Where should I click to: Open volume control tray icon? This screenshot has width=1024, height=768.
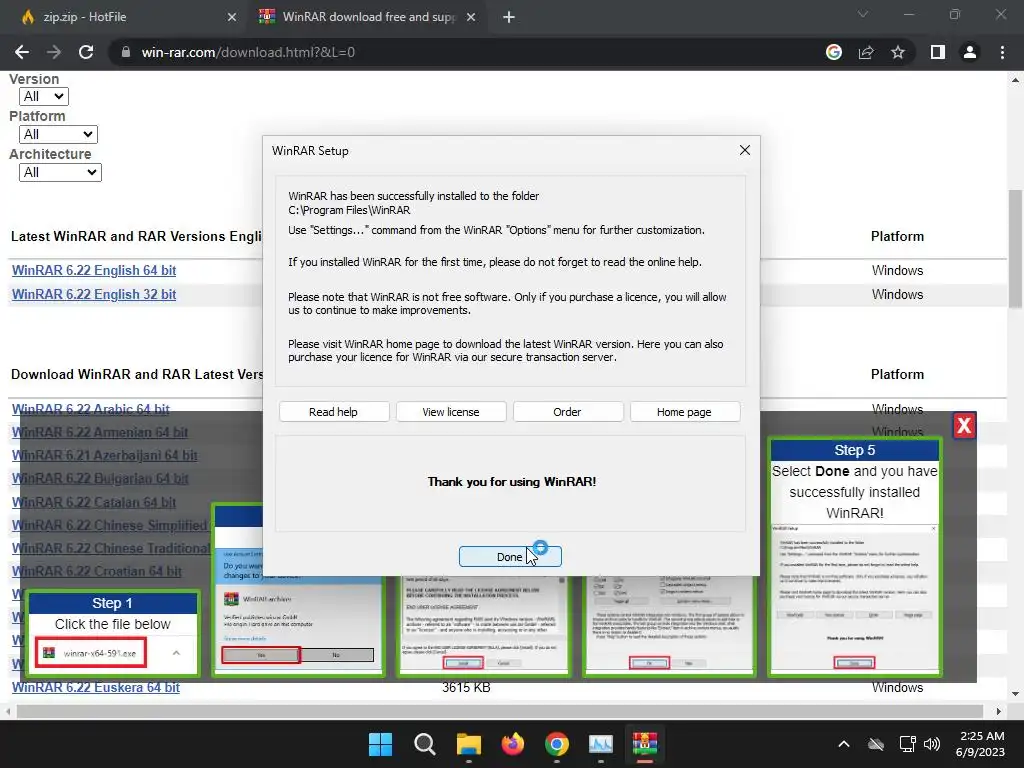[x=932, y=744]
